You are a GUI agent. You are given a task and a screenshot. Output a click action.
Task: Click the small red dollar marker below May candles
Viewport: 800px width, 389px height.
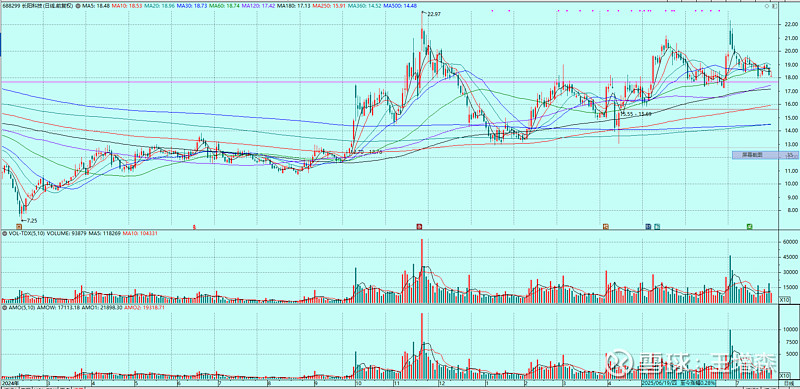pyautogui.click(x=193, y=226)
